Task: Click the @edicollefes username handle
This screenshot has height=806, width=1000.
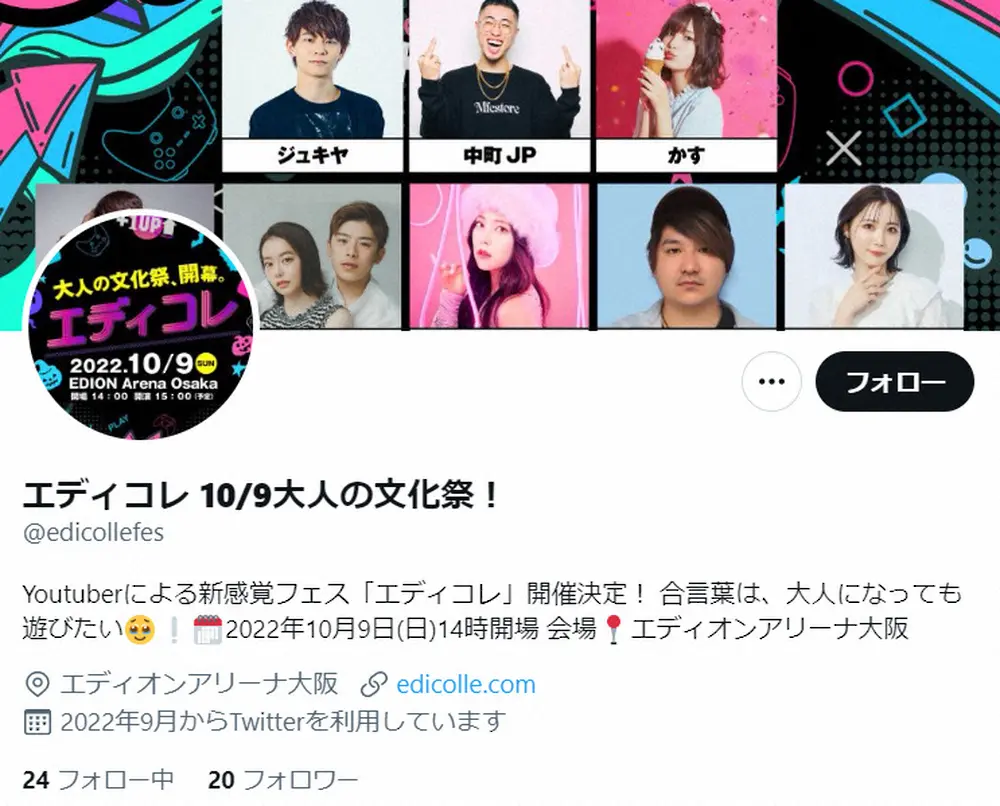Action: tap(93, 532)
